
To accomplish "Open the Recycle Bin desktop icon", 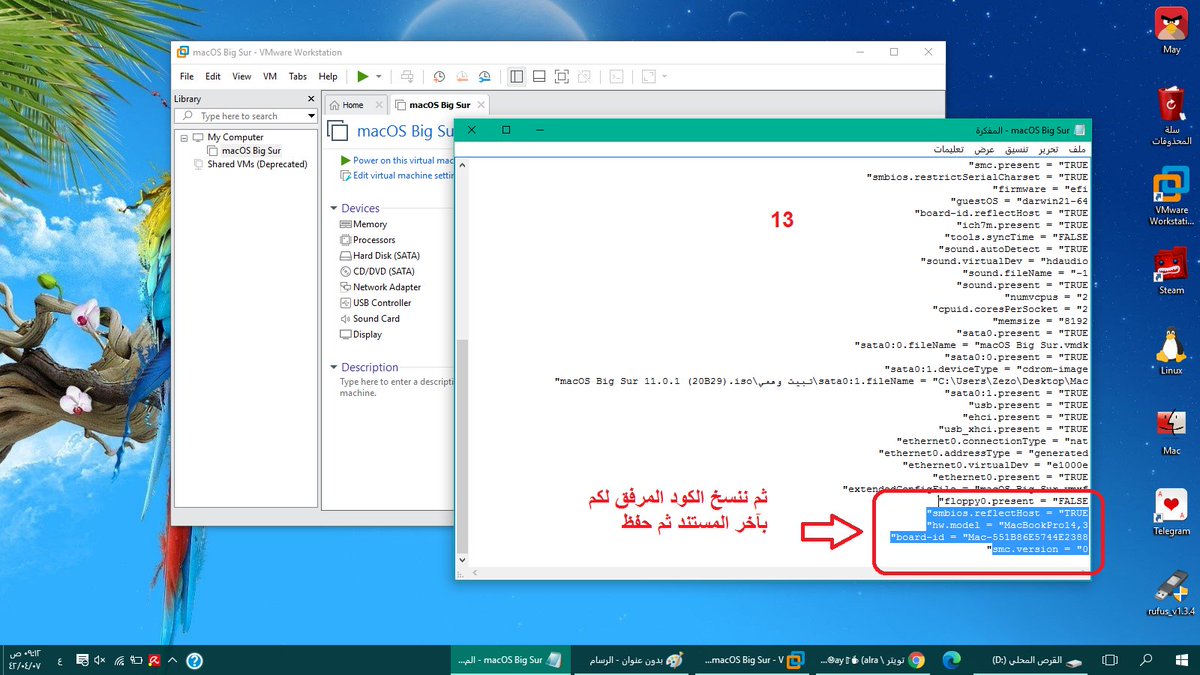I will click(1171, 115).
